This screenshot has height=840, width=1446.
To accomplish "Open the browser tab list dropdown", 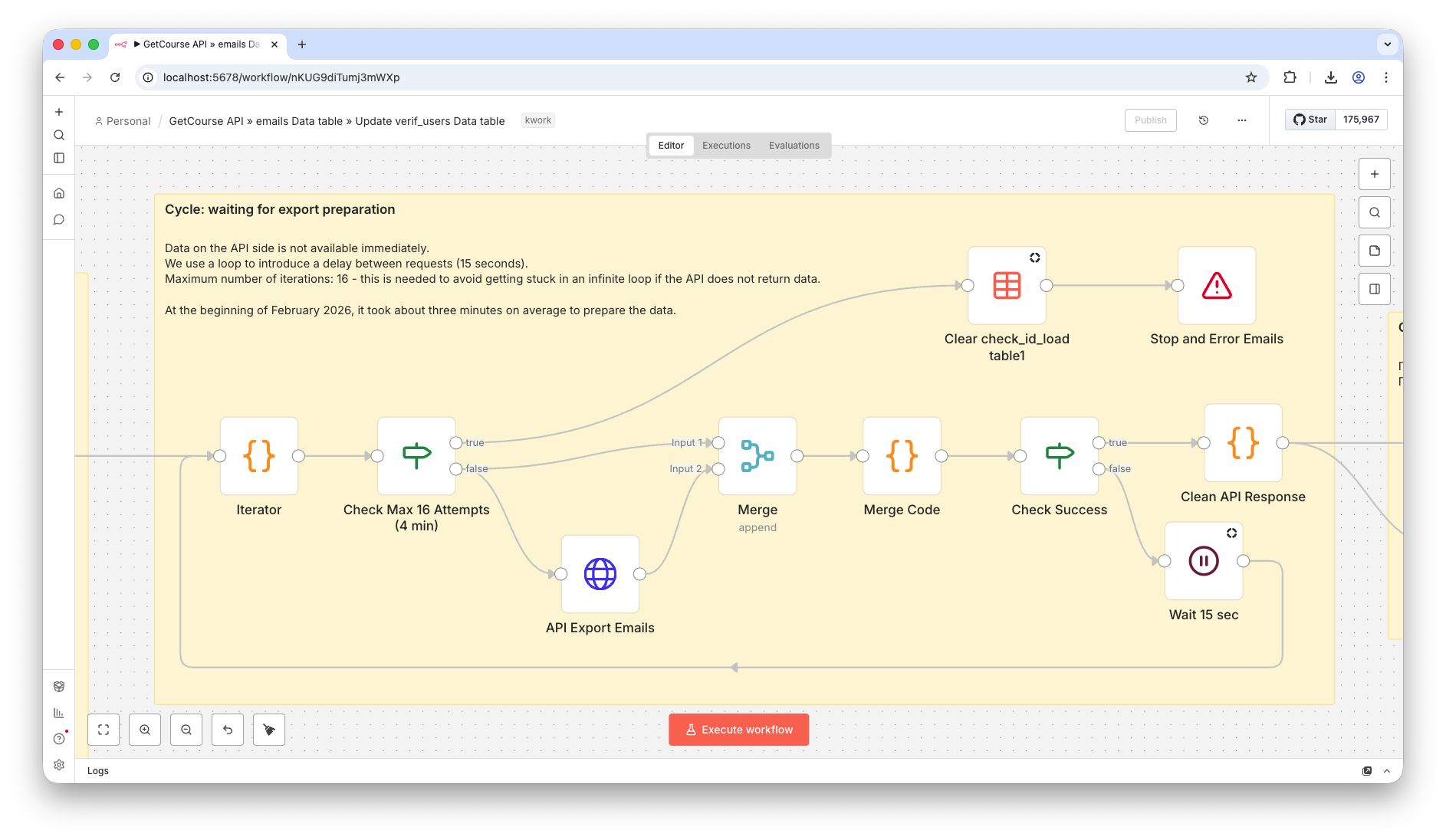I will click(x=1387, y=44).
